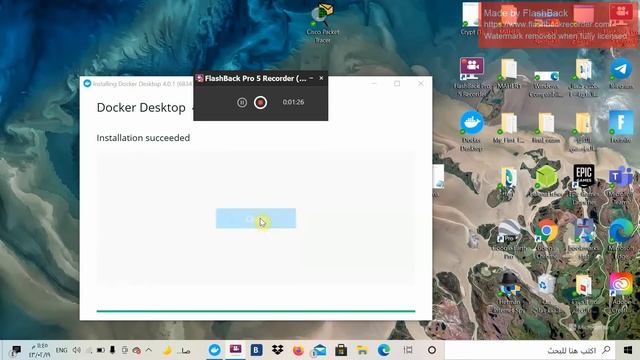Open the Mail app from taskbar
The image size is (640, 360).
[x=320, y=350]
